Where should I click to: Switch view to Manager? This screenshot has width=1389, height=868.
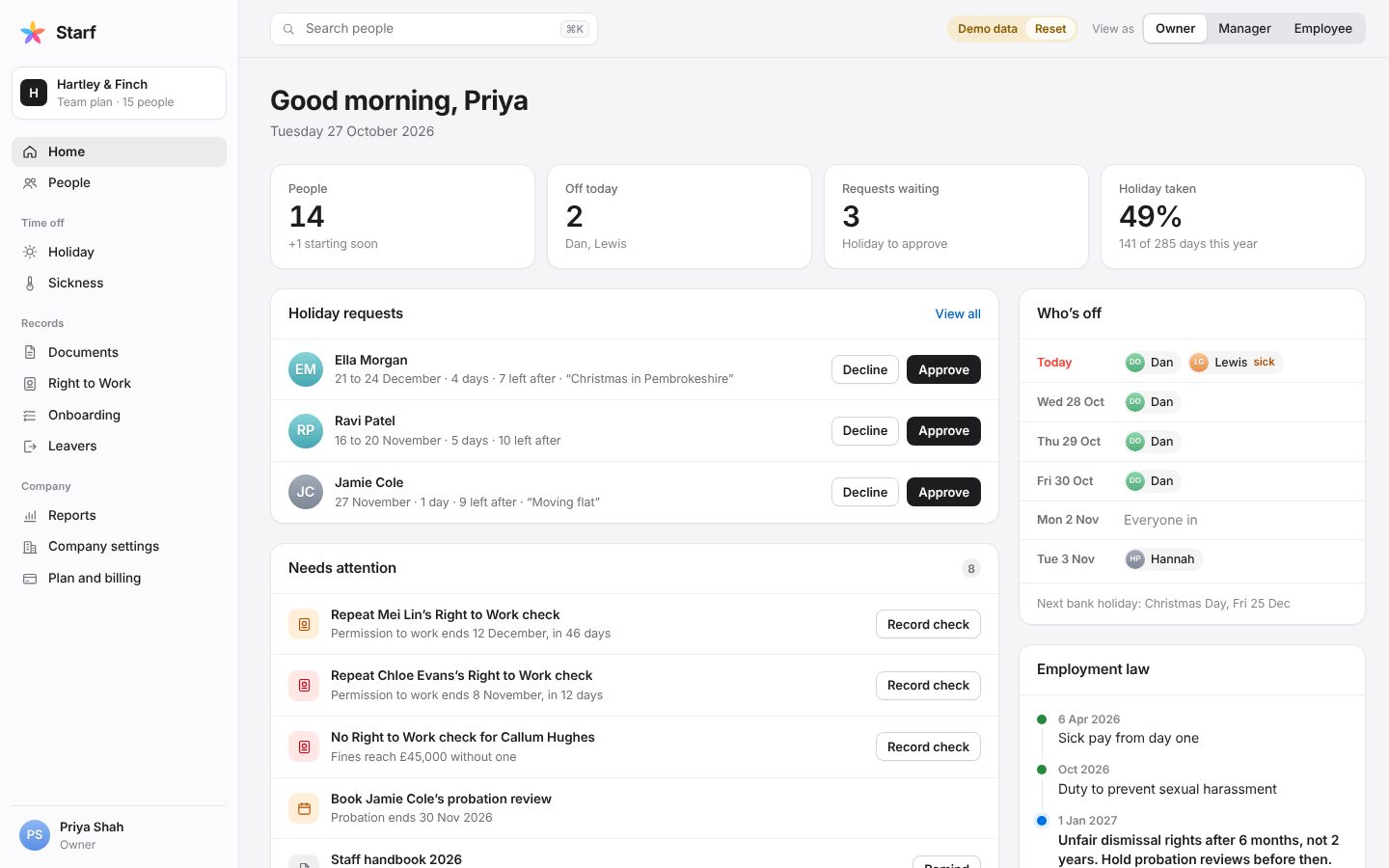click(1244, 29)
